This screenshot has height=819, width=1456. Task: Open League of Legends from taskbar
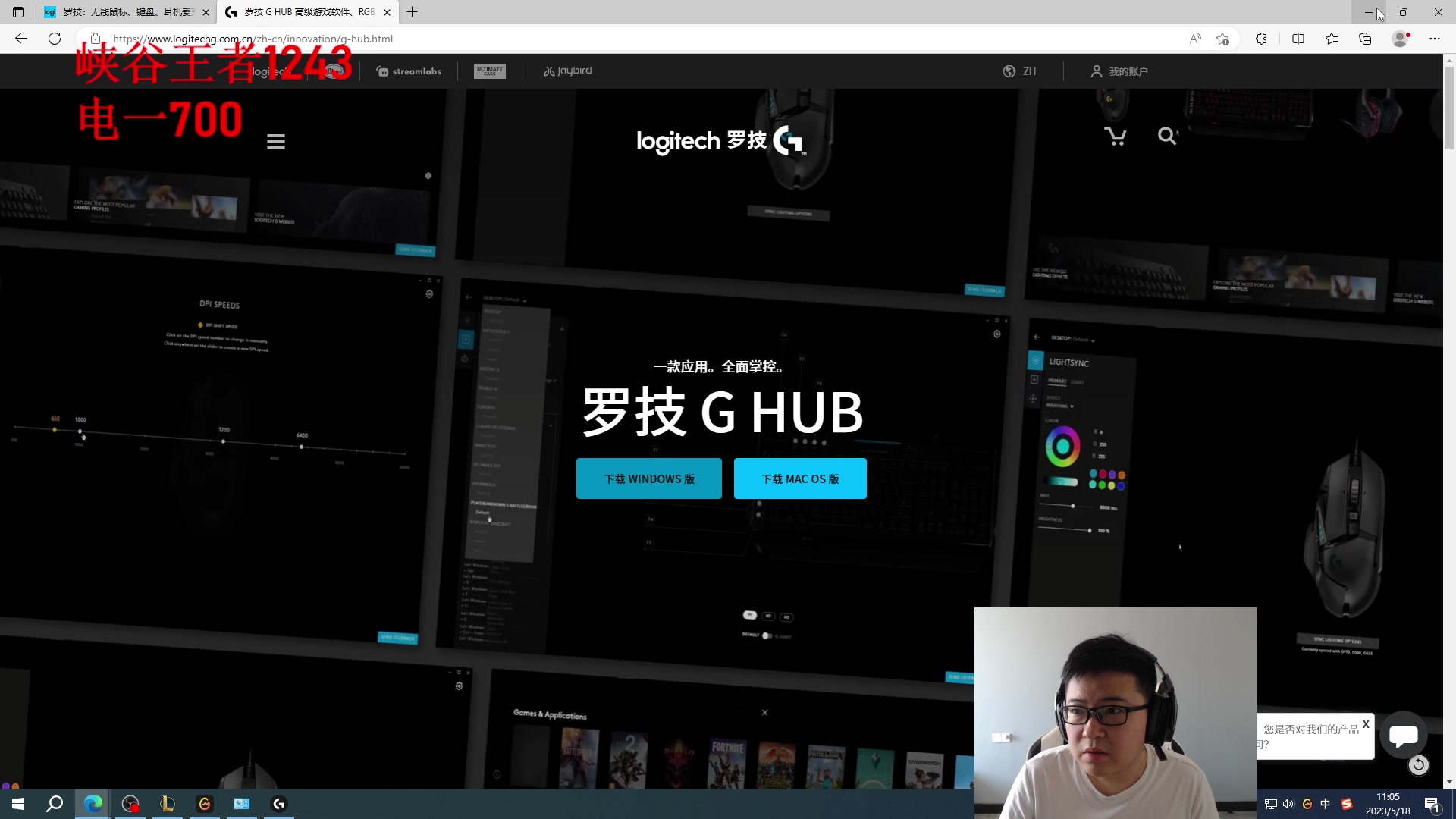point(168,804)
